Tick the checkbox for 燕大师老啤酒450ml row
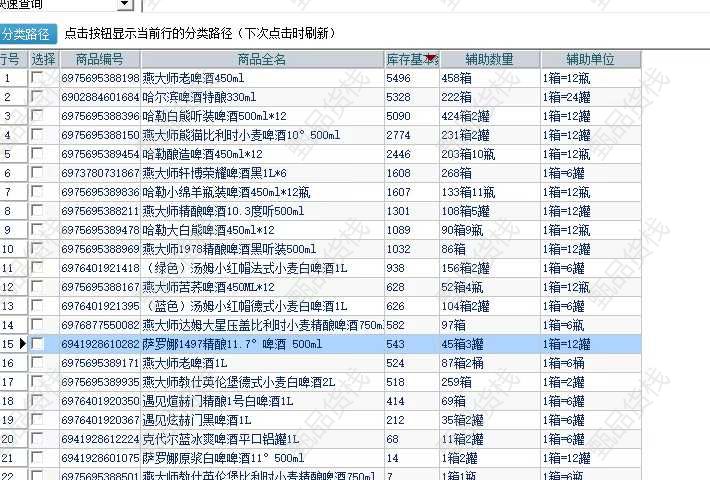The height and width of the screenshot is (480, 710). (x=37, y=78)
